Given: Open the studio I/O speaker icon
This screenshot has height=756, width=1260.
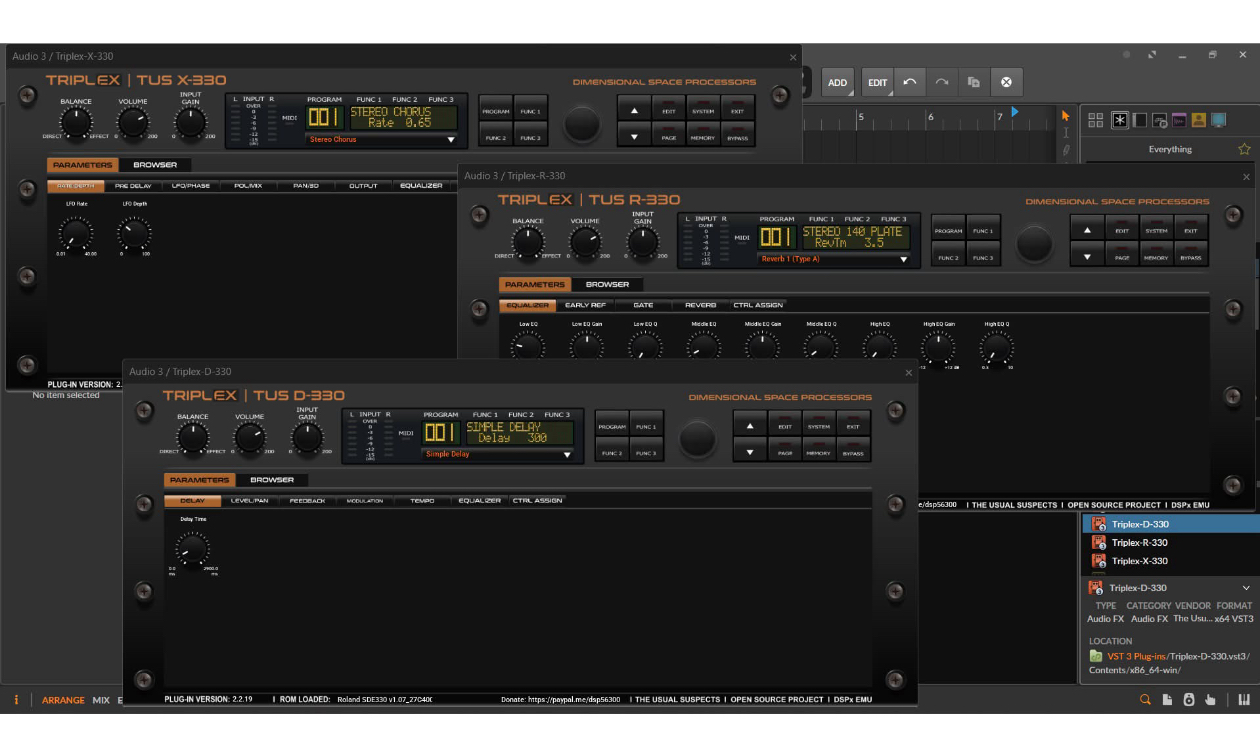Looking at the screenshot, I should pos(1189,700).
